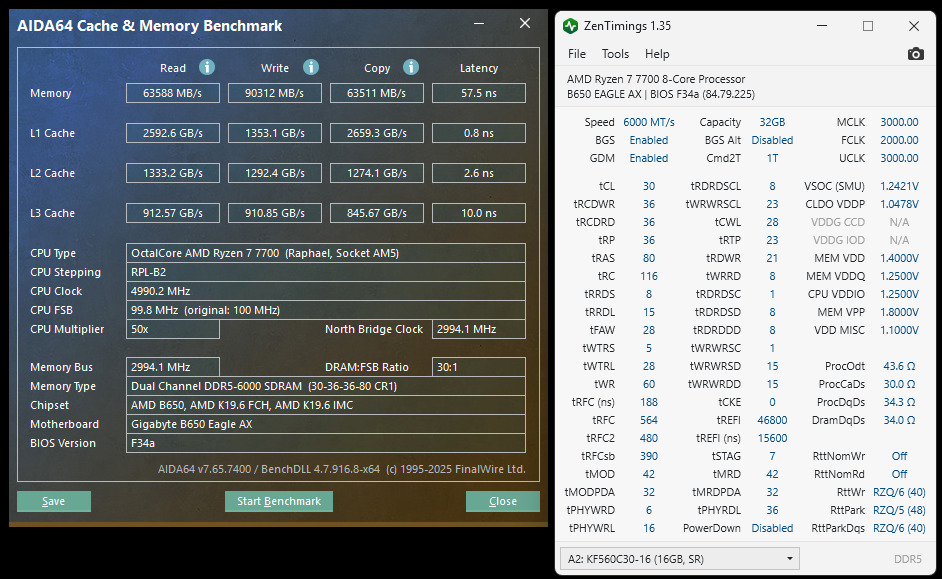Minimize the ZenTimings window
Screen dimensions: 942x579
click(822, 26)
